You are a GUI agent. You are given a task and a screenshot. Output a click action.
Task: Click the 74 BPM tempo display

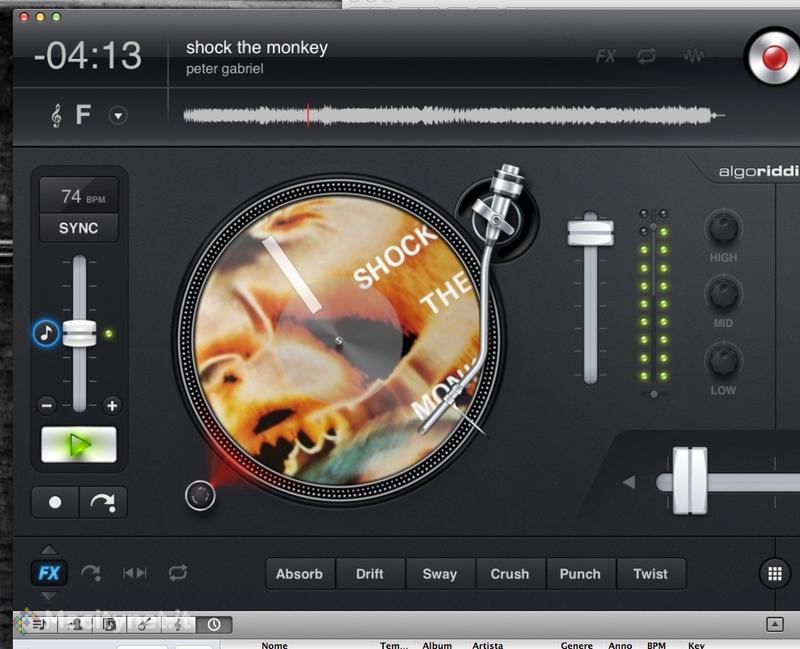pyautogui.click(x=79, y=196)
